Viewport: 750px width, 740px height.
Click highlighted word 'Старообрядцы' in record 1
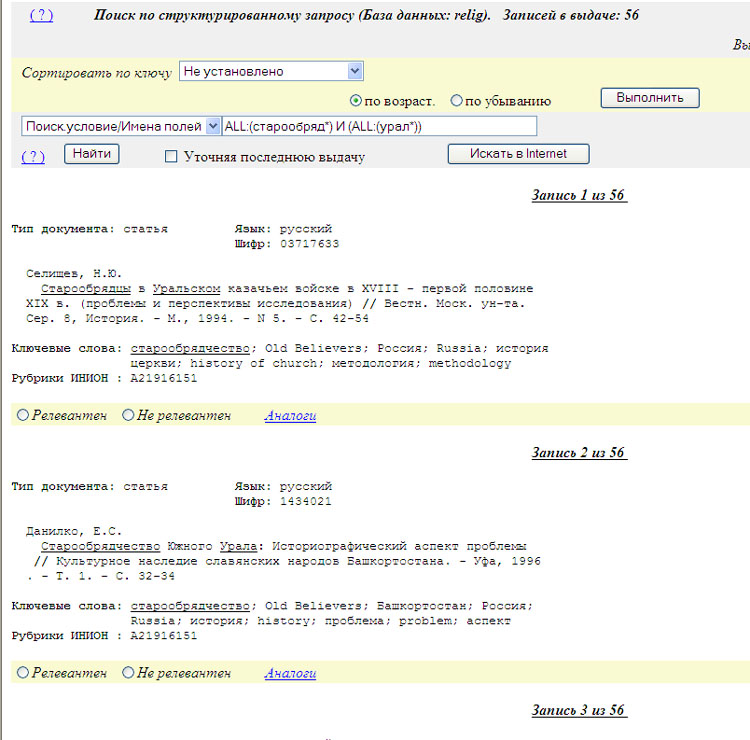click(86, 288)
